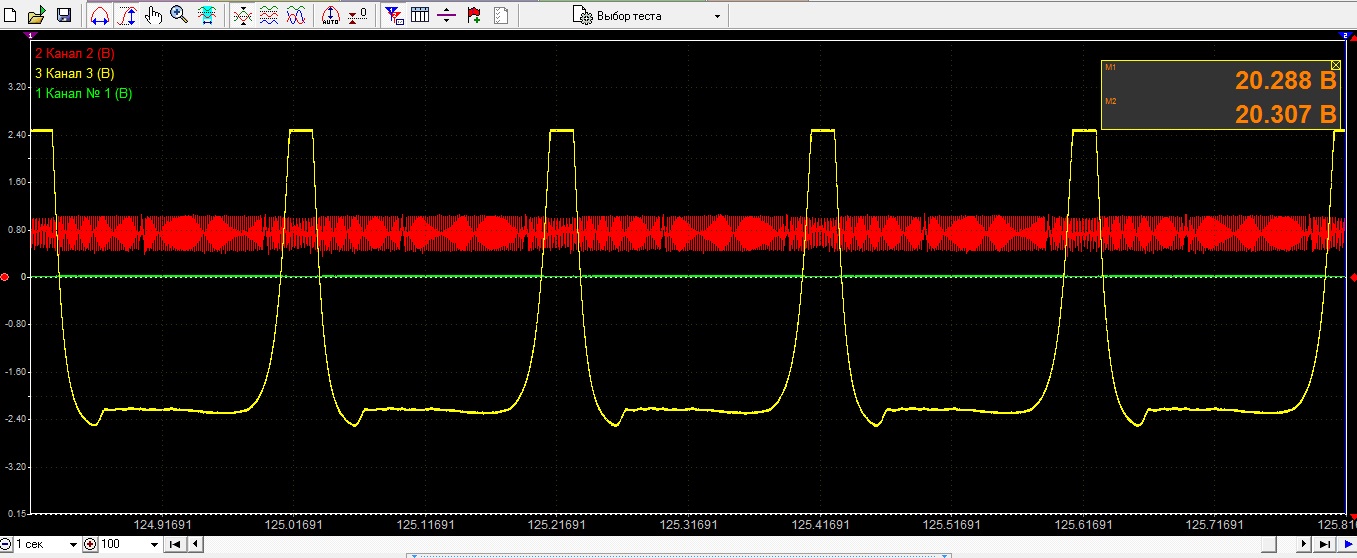Click the blue play button
Image resolution: width=1357 pixels, height=558 pixels.
1346,544
